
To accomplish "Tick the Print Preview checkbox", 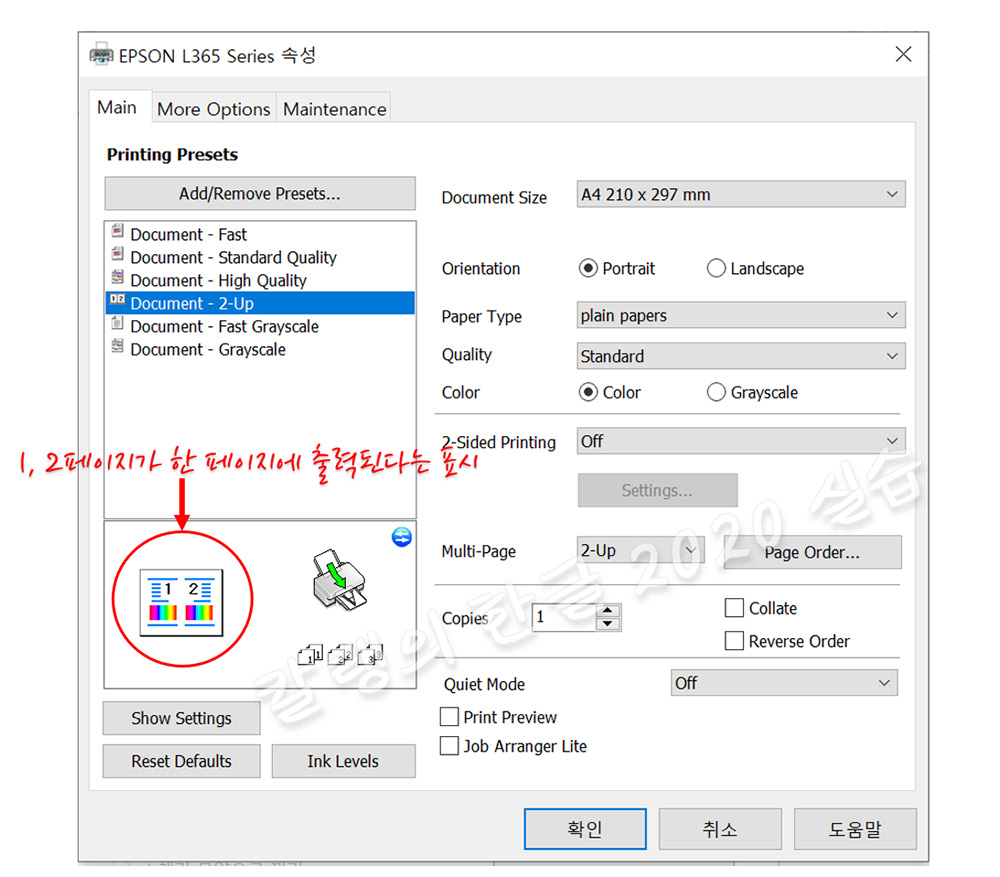I will [x=449, y=716].
